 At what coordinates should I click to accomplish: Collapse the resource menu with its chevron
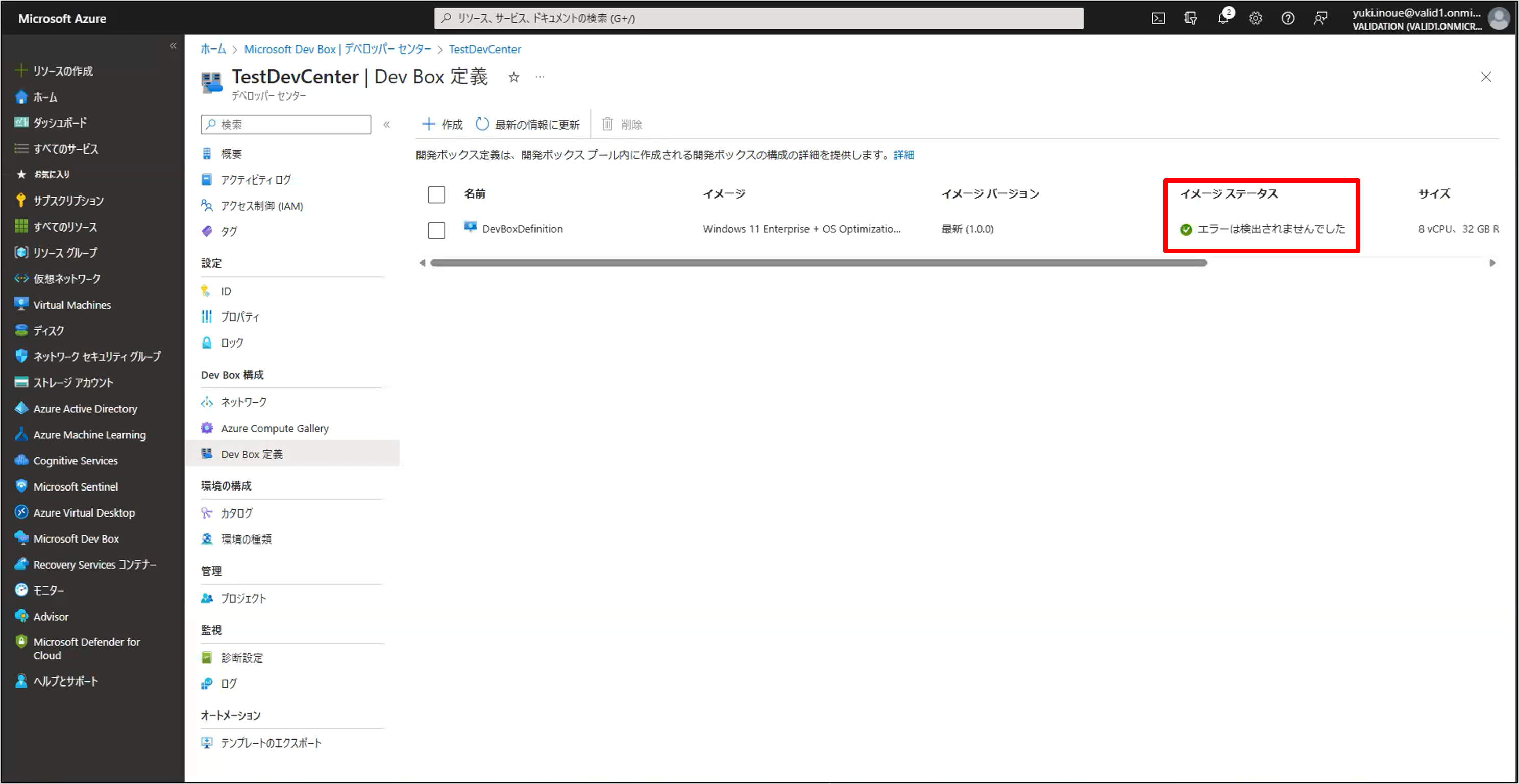(x=387, y=125)
